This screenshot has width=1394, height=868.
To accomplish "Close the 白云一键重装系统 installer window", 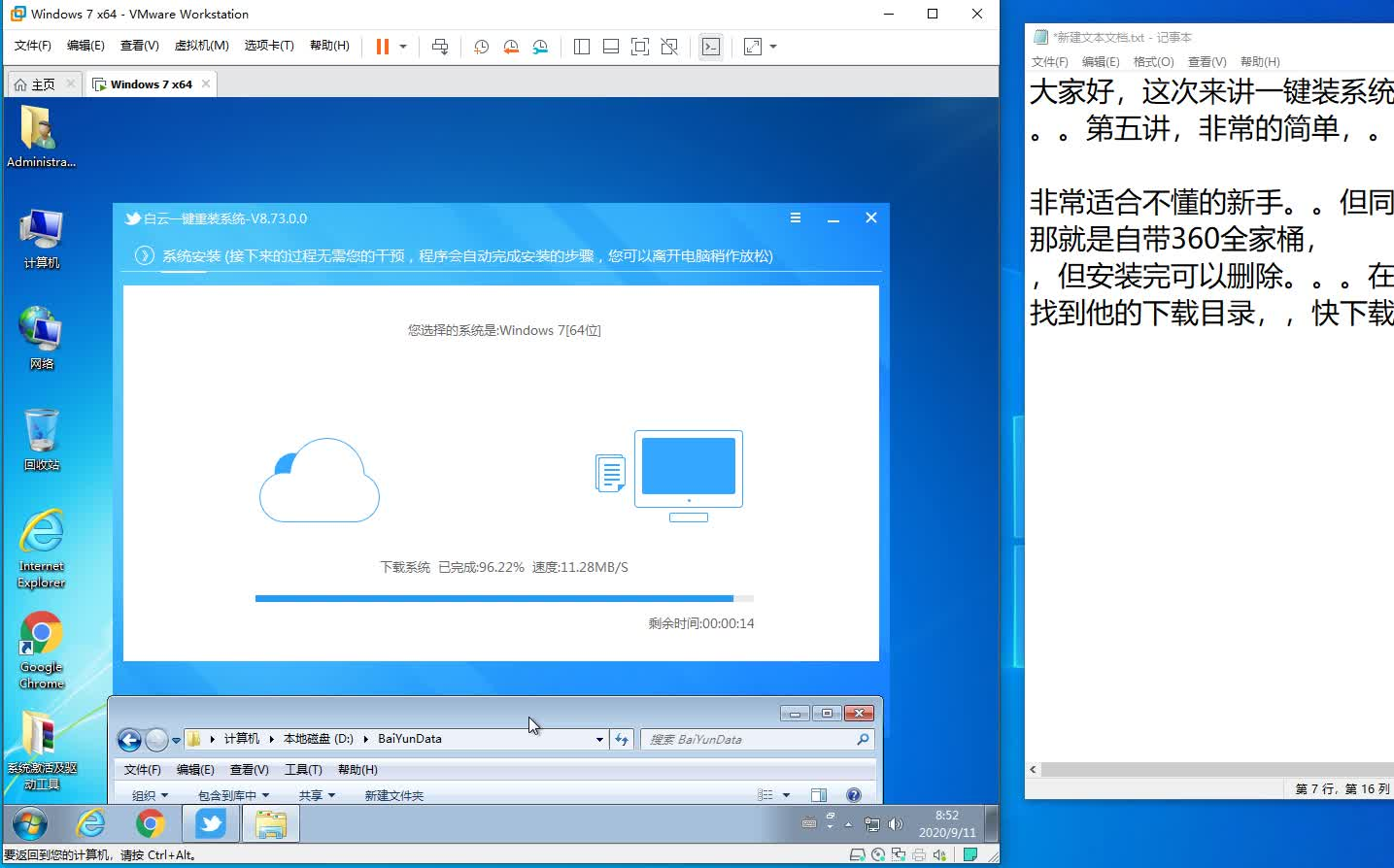I will [871, 218].
